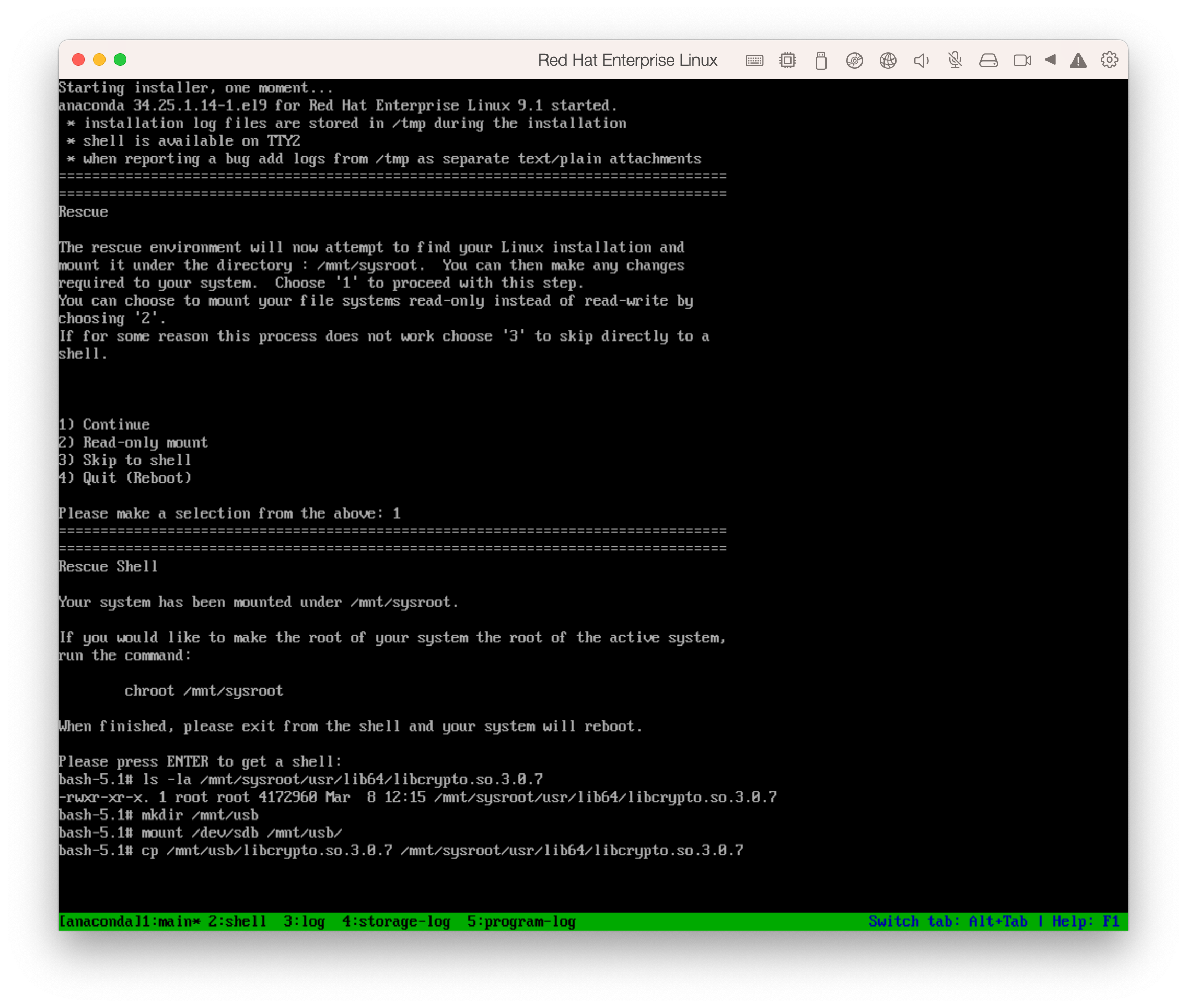Open the USB devices icon
This screenshot has height=1008, width=1187.
point(821,61)
